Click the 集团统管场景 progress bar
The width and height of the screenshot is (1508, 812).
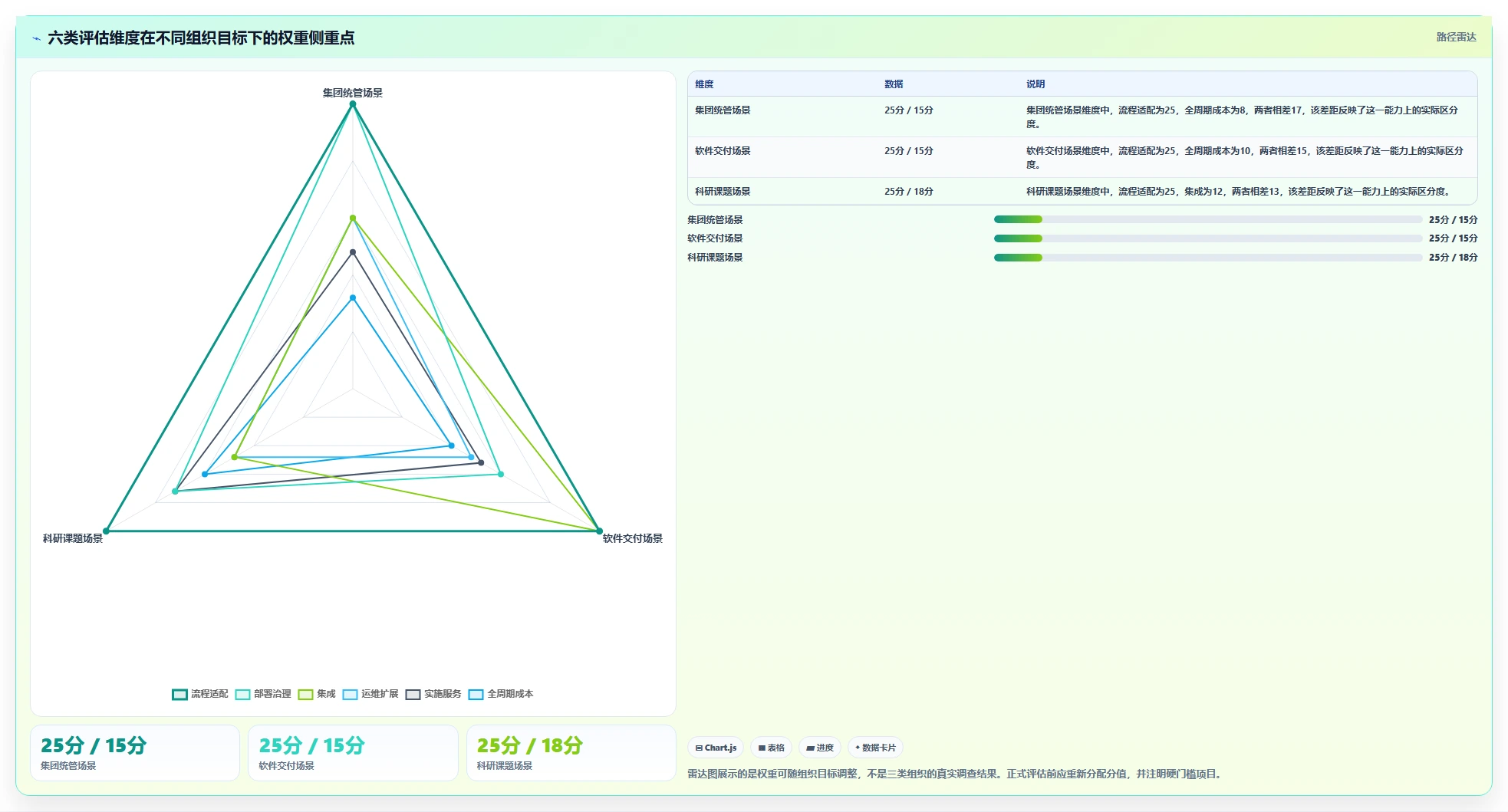coord(1208,219)
